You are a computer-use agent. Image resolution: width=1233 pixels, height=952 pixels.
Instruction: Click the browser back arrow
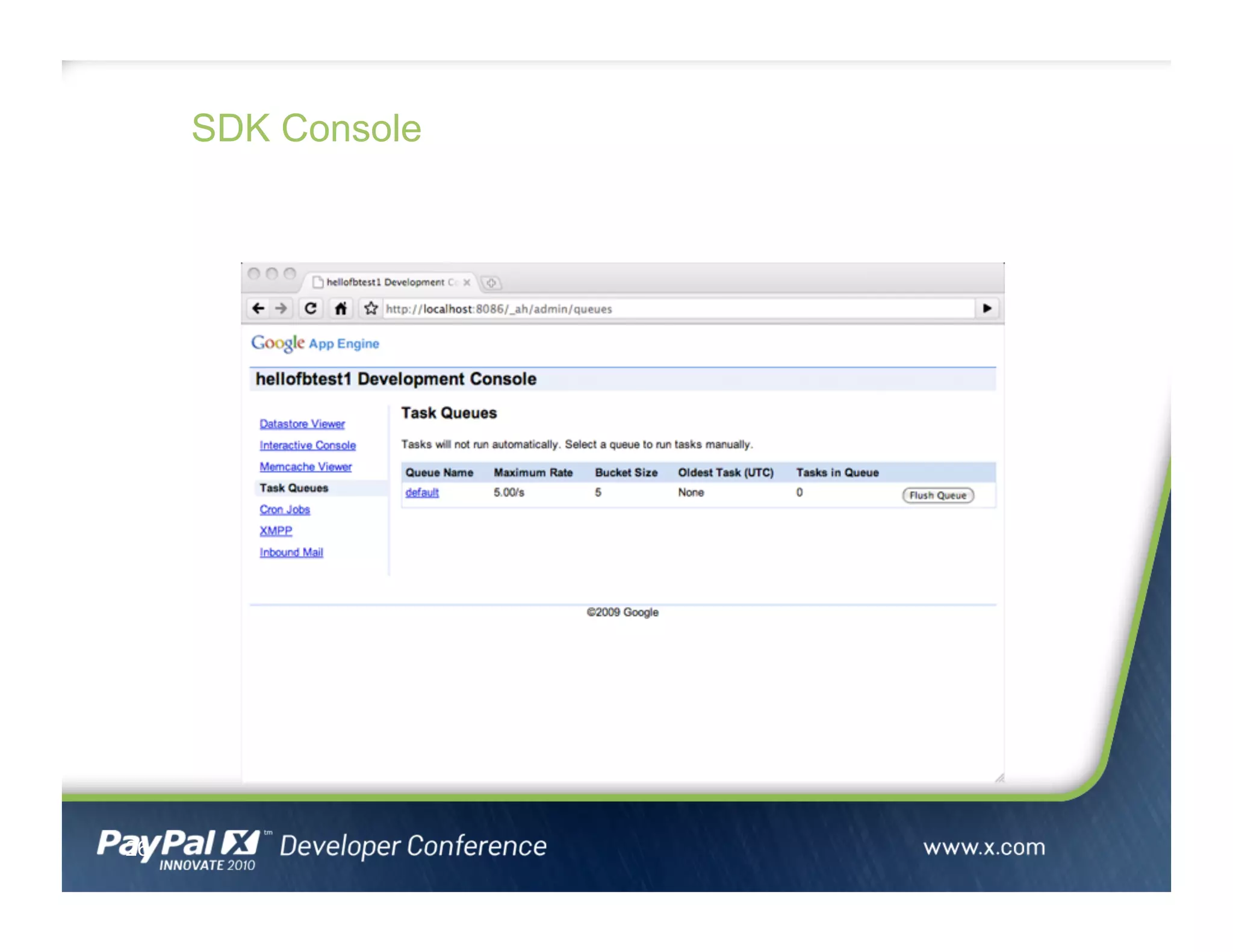[258, 309]
